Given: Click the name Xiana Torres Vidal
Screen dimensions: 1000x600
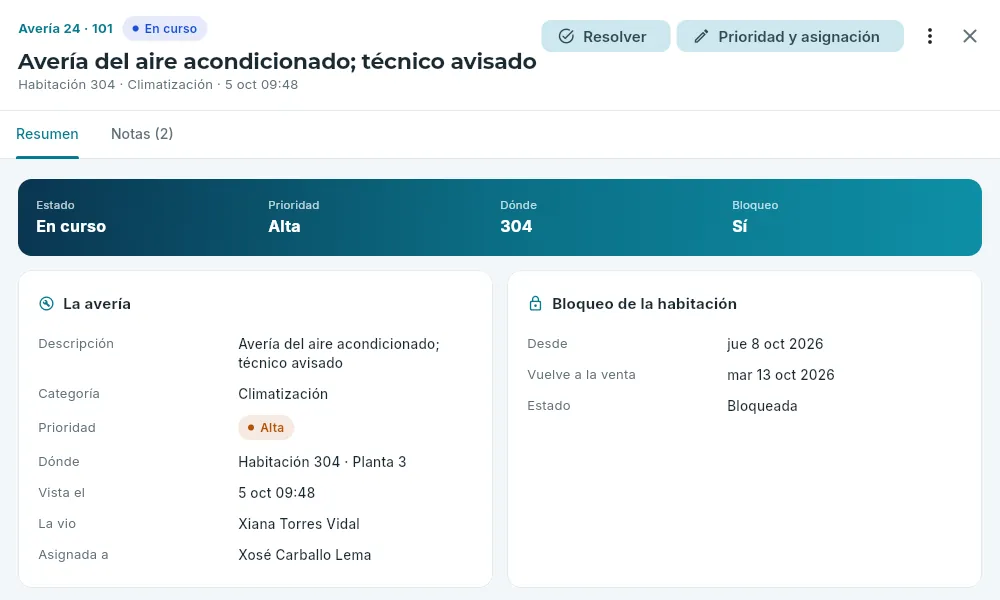Looking at the screenshot, I should pyautogui.click(x=299, y=524).
